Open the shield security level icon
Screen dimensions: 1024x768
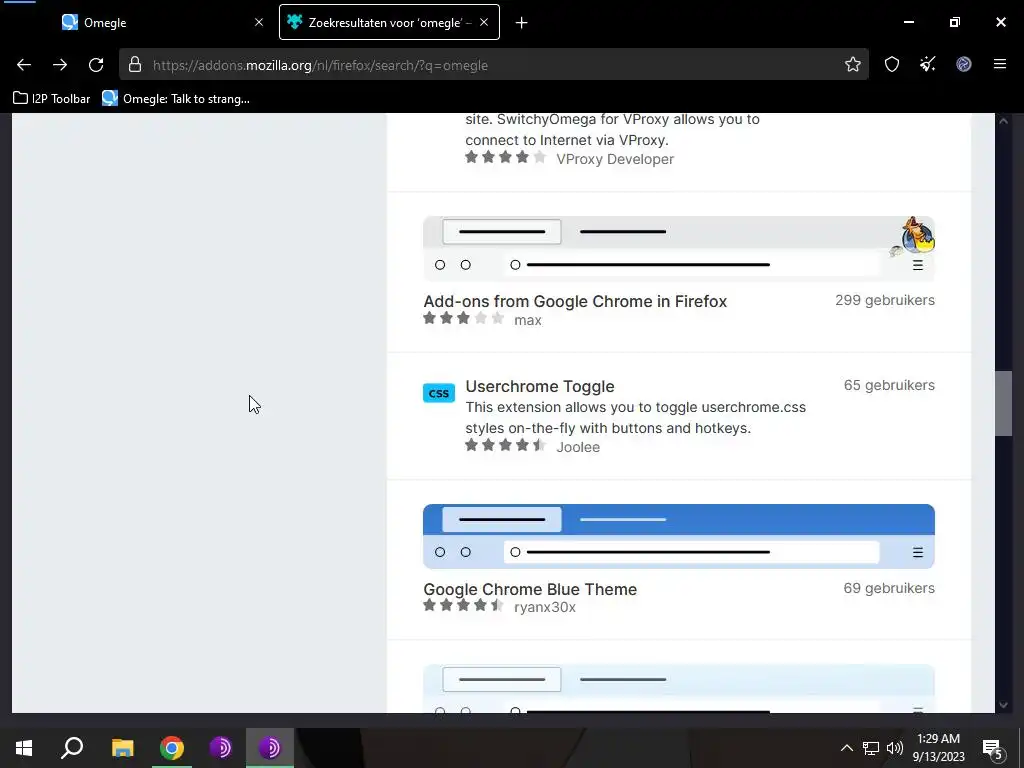click(891, 64)
